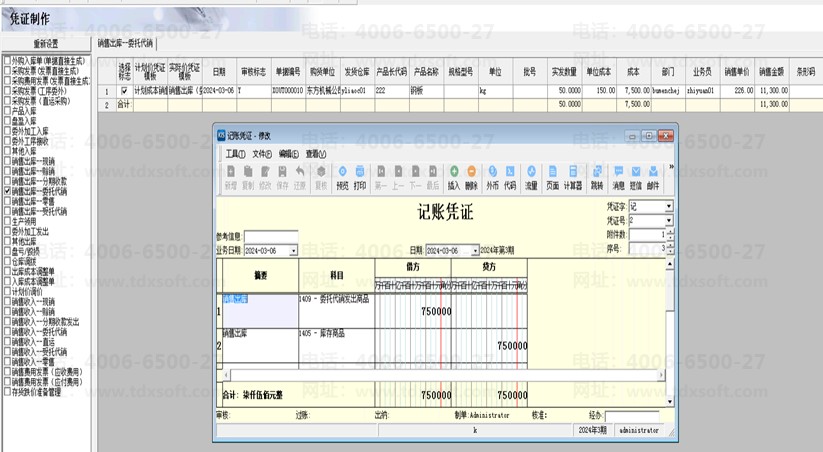823x452 pixels.
Task: Open the 编辑(E) menu
Action: 289,154
